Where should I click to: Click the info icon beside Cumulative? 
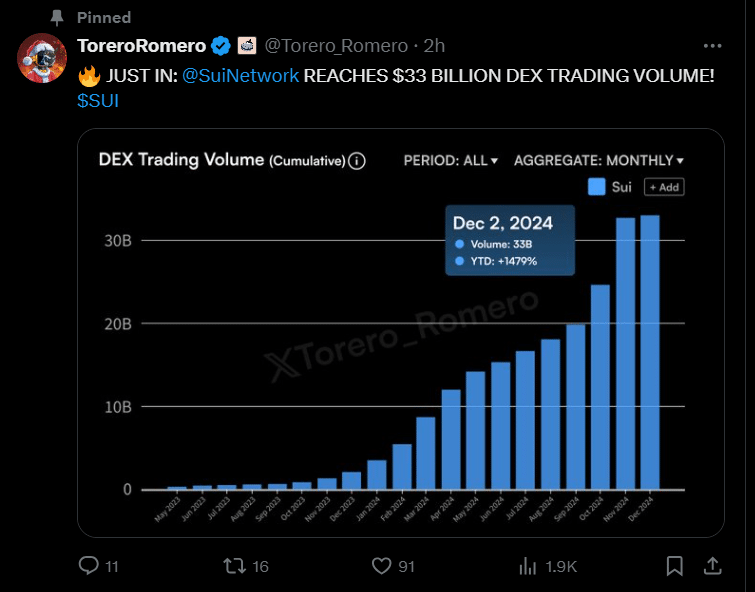[x=357, y=160]
